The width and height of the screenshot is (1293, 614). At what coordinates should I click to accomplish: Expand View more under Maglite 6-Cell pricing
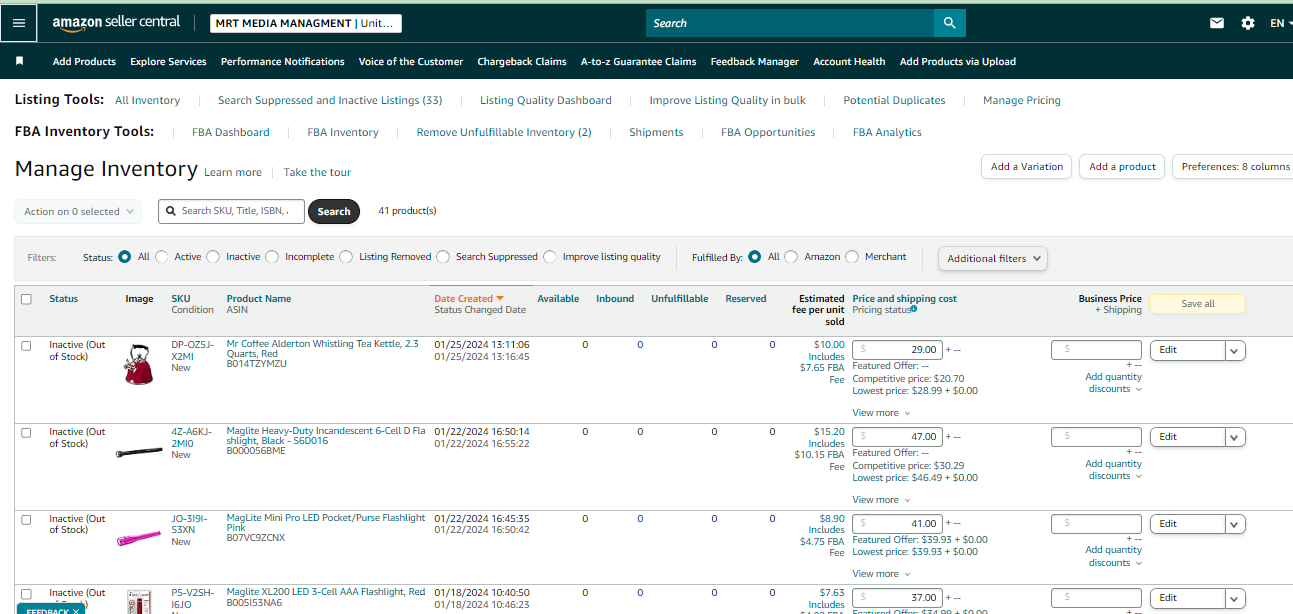click(x=881, y=500)
